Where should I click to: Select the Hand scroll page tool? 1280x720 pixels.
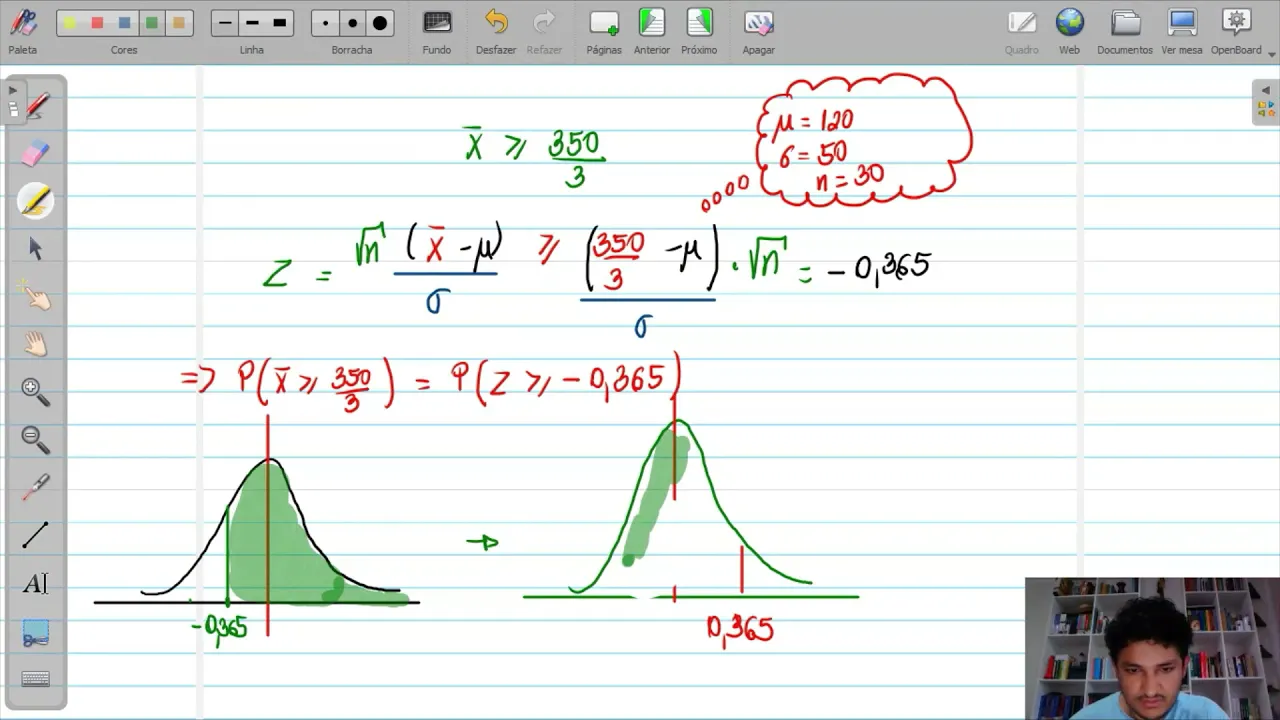click(x=36, y=345)
